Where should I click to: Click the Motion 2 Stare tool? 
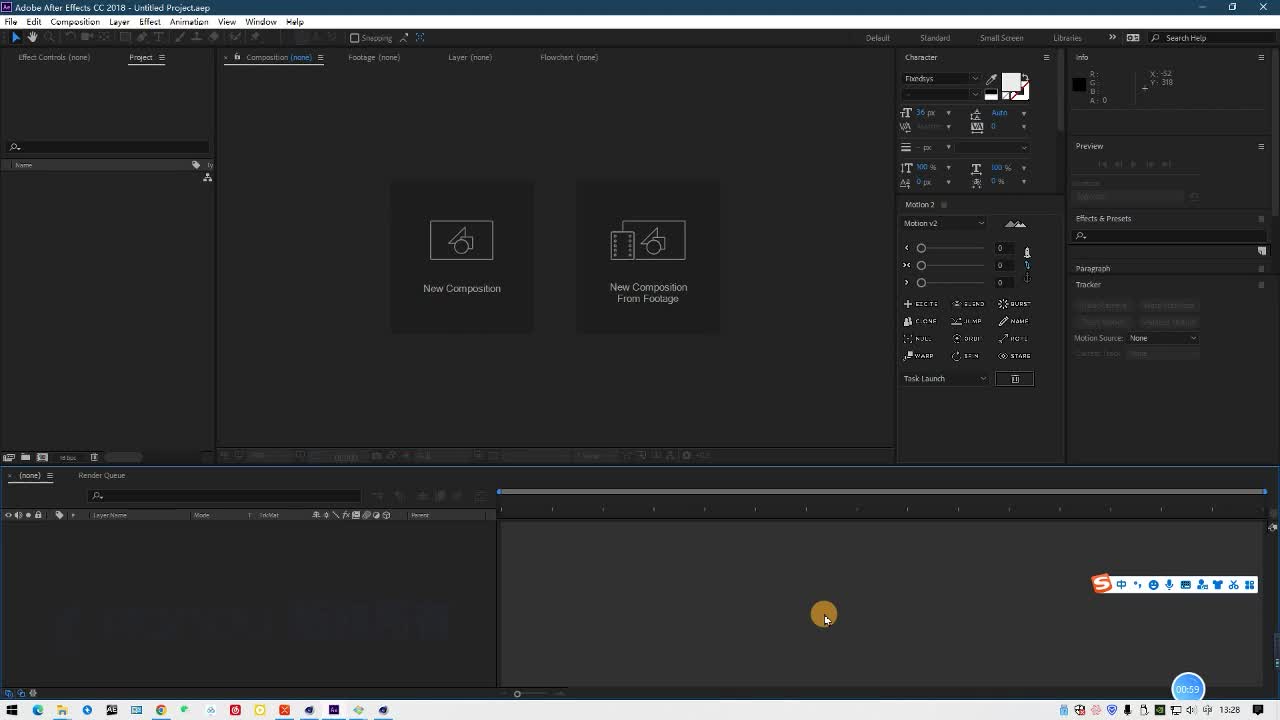(1015, 356)
